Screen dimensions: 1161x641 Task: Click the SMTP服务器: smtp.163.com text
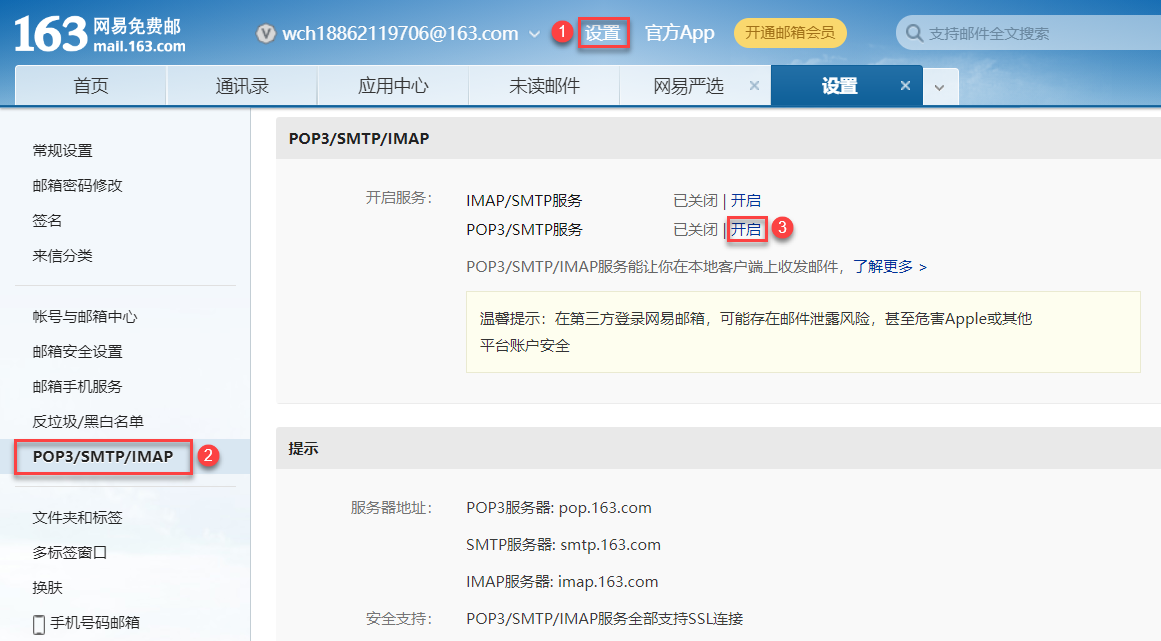(563, 545)
